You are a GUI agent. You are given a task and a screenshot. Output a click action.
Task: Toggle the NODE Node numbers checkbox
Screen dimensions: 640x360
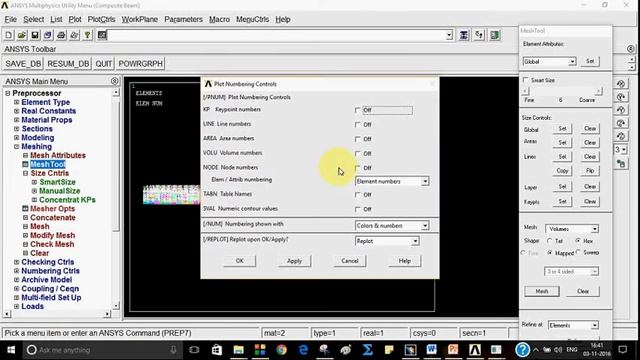click(358, 168)
